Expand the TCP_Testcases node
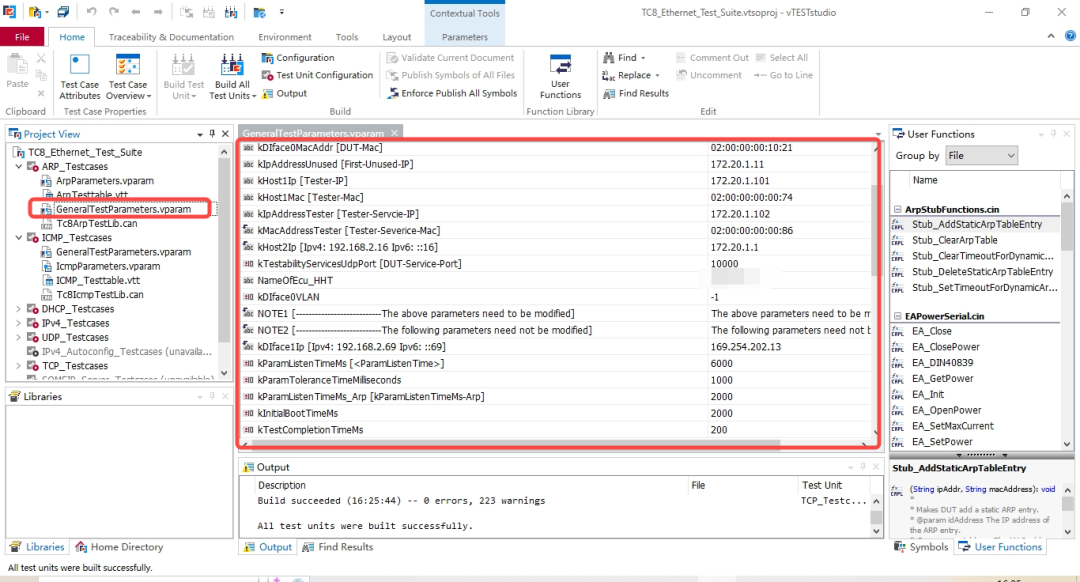 19,366
